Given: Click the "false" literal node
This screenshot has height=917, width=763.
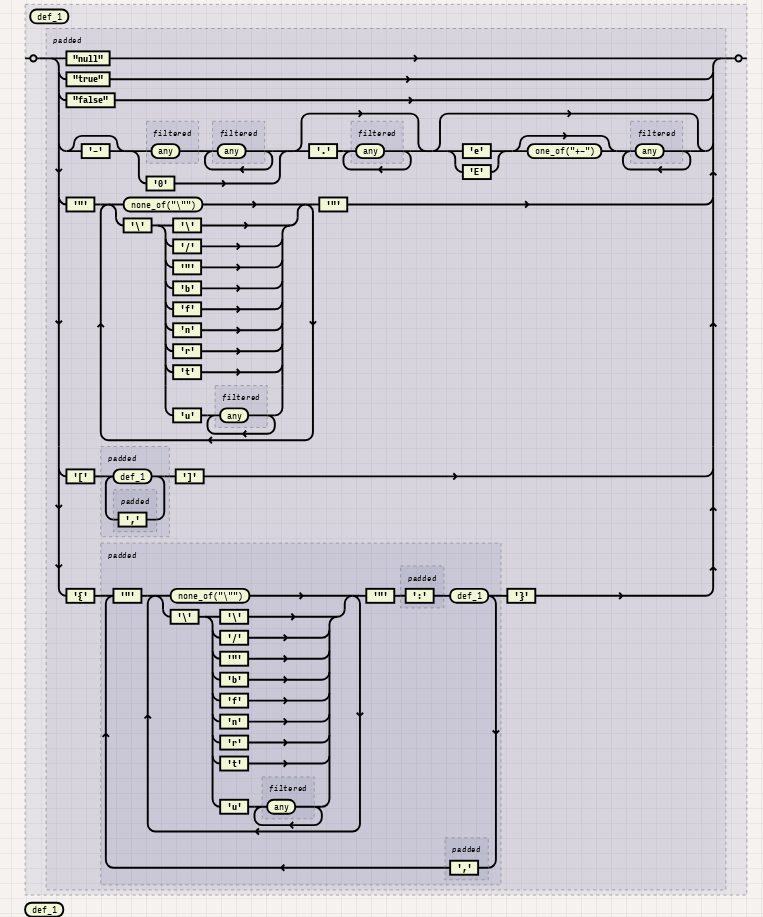Looking at the screenshot, I should click(90, 100).
